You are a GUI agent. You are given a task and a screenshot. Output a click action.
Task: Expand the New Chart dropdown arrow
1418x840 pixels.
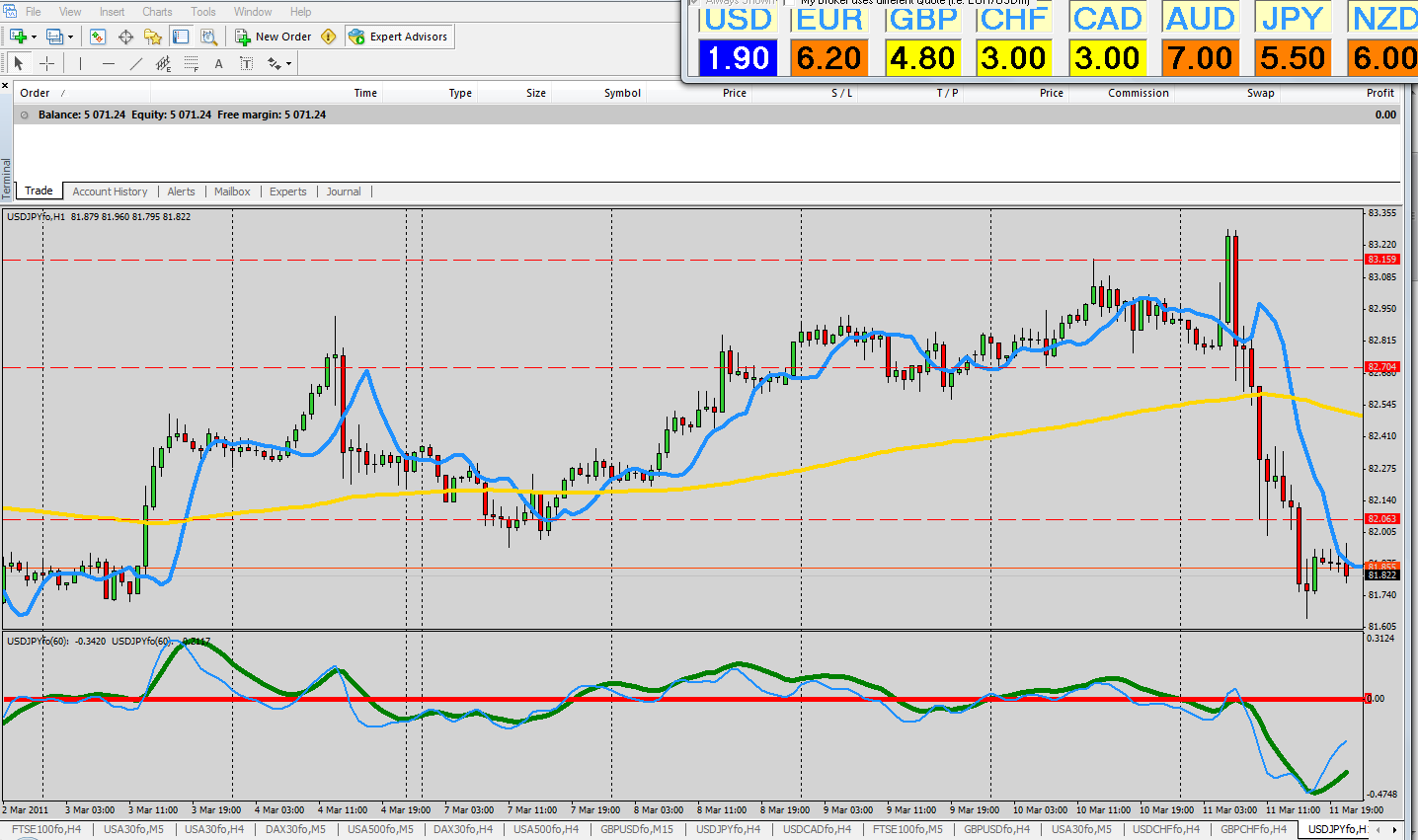point(34,38)
